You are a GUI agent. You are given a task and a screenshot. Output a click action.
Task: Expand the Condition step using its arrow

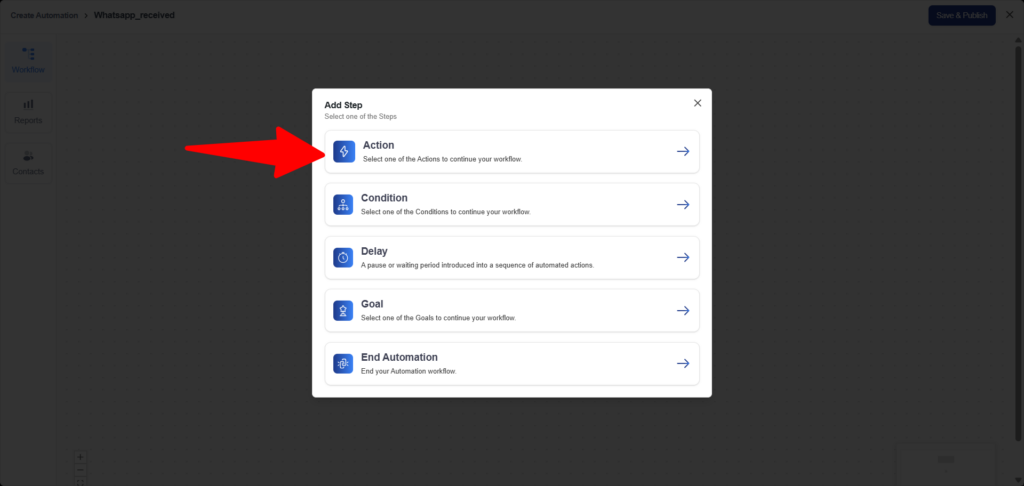coord(683,205)
